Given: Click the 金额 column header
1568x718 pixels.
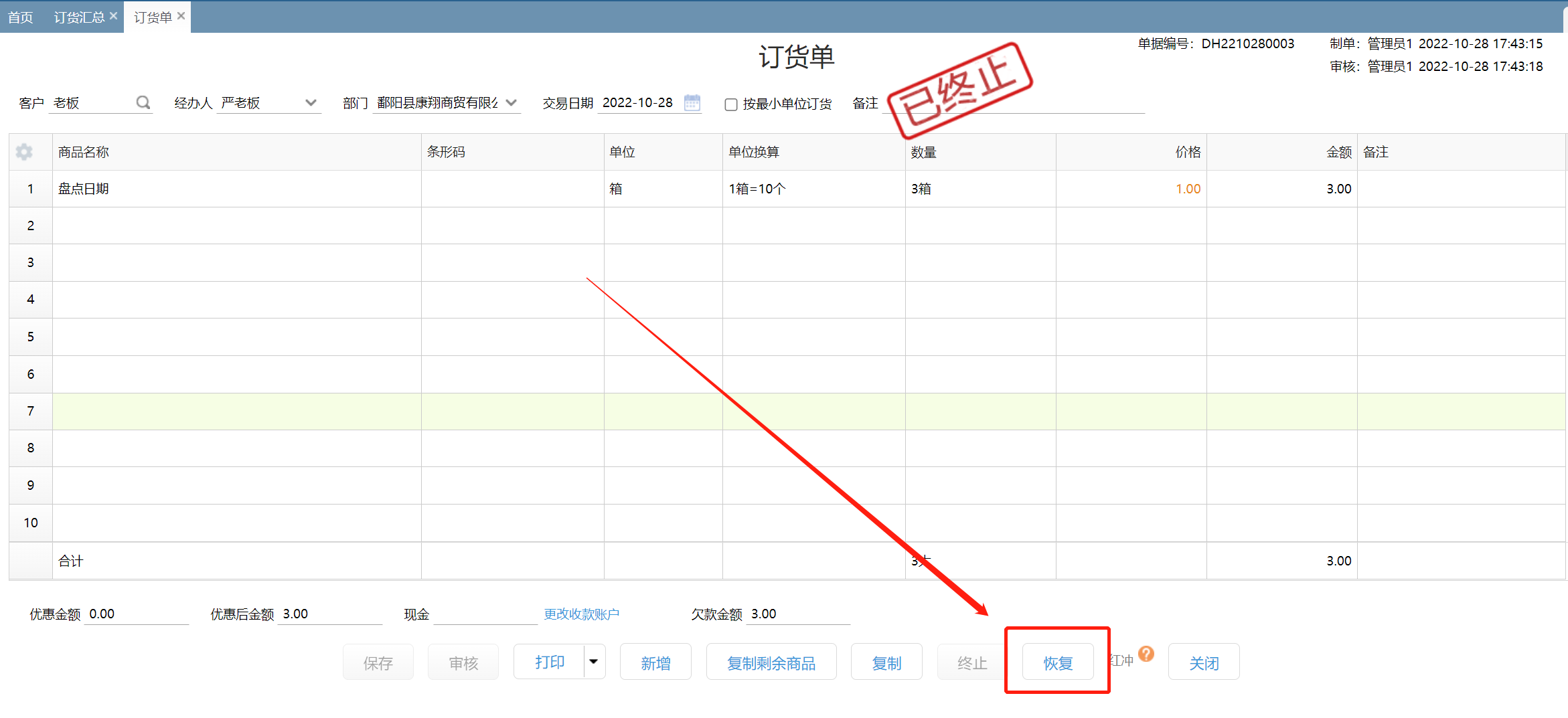Looking at the screenshot, I should (1282, 152).
